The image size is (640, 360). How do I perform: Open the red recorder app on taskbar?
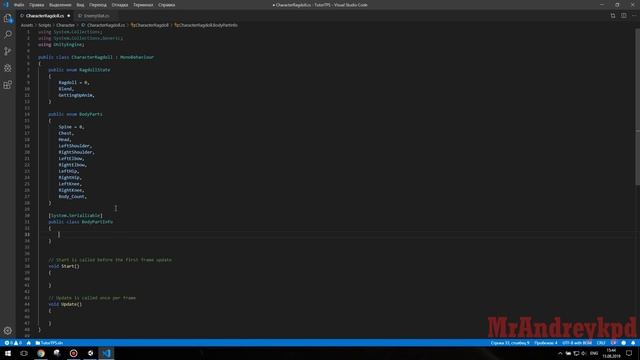pyautogui.click(x=73, y=353)
